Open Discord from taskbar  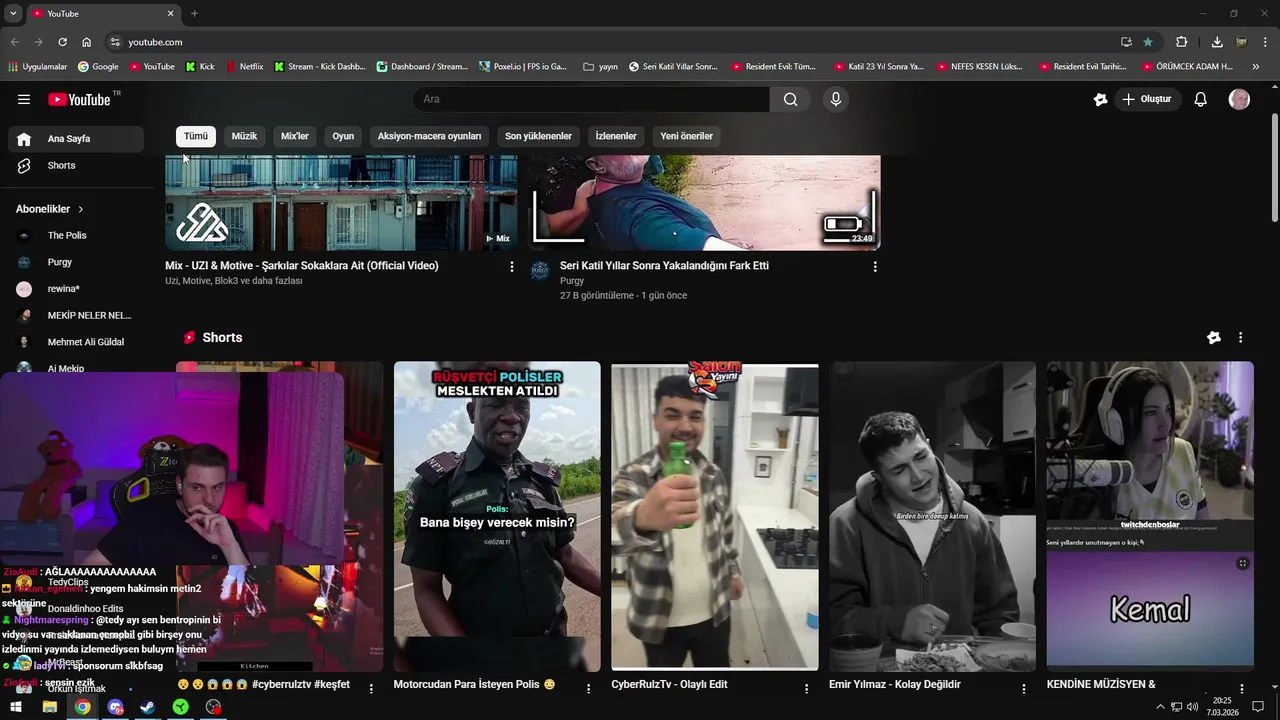click(115, 707)
